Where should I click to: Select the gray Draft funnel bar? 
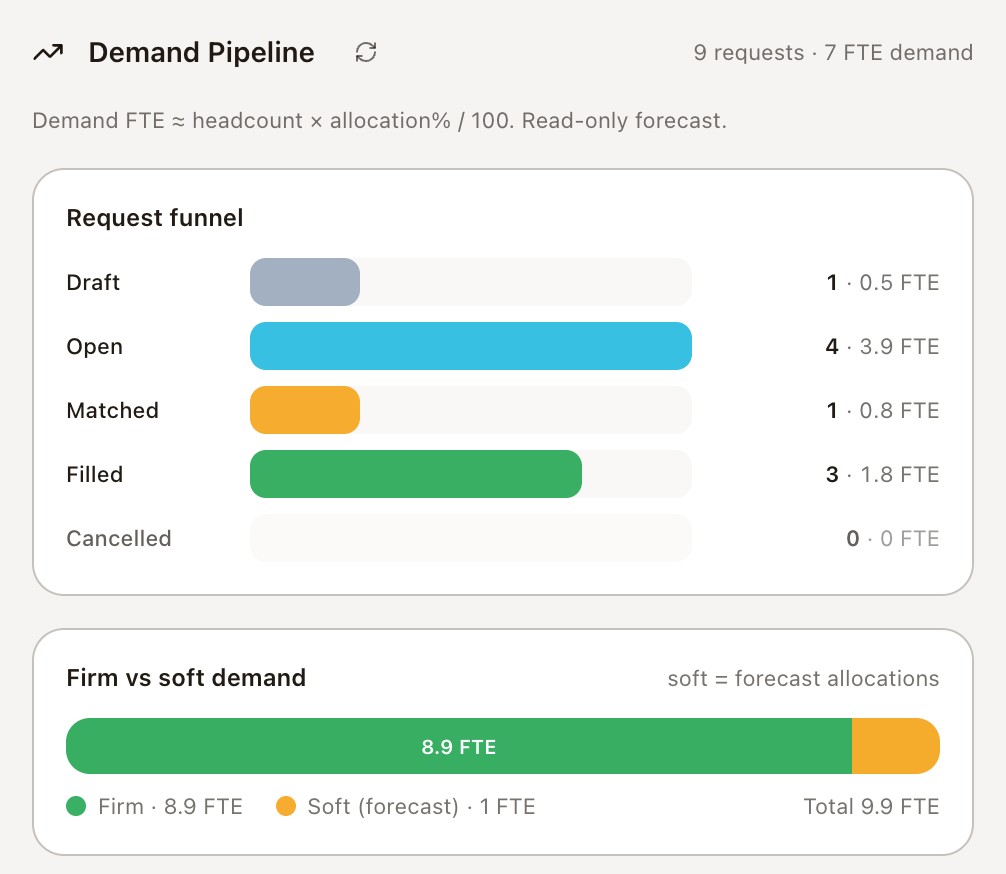[305, 282]
